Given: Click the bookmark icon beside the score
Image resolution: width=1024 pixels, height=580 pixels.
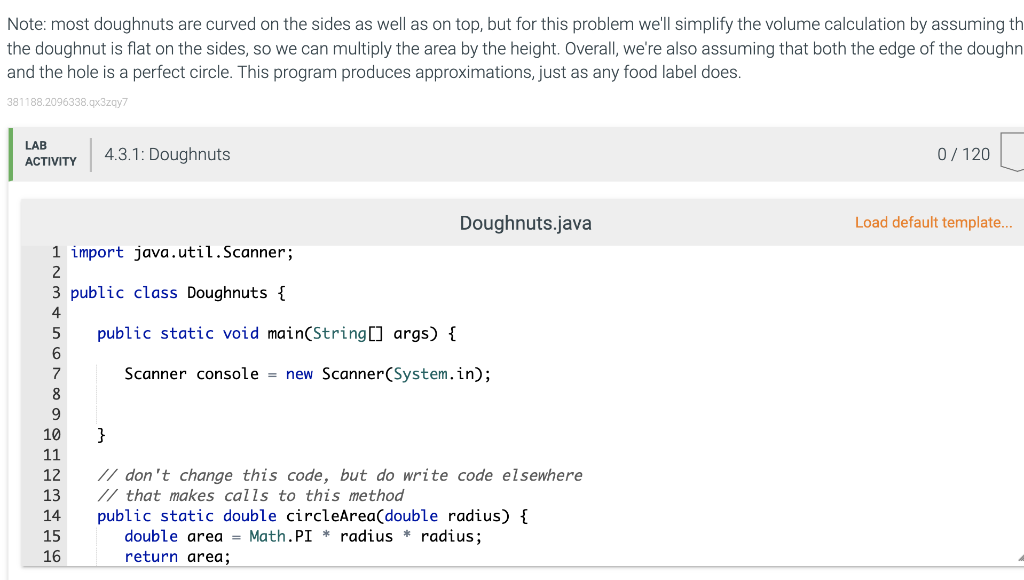Looking at the screenshot, I should 1015,153.
